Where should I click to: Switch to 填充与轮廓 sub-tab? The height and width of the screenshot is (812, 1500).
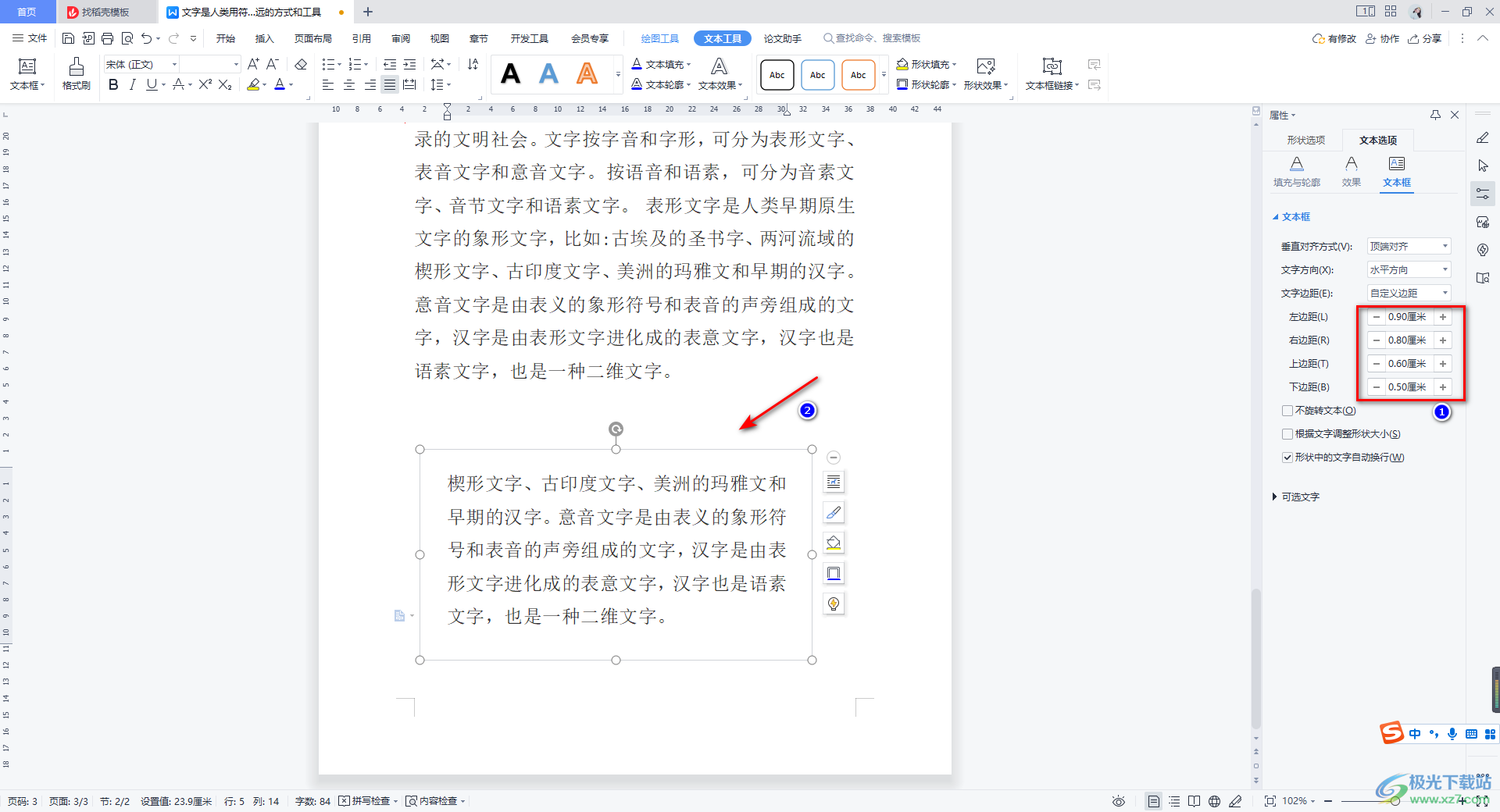point(1296,171)
